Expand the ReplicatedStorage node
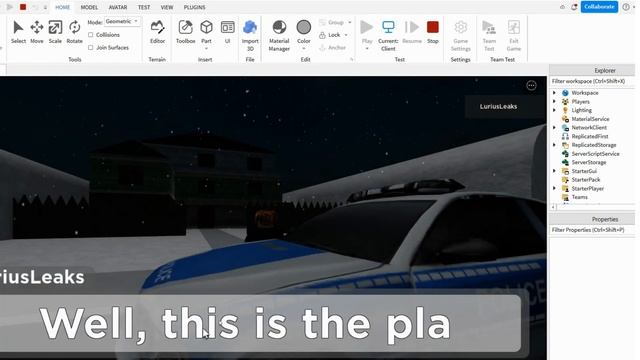Image resolution: width=640 pixels, height=360 pixels. click(x=554, y=145)
